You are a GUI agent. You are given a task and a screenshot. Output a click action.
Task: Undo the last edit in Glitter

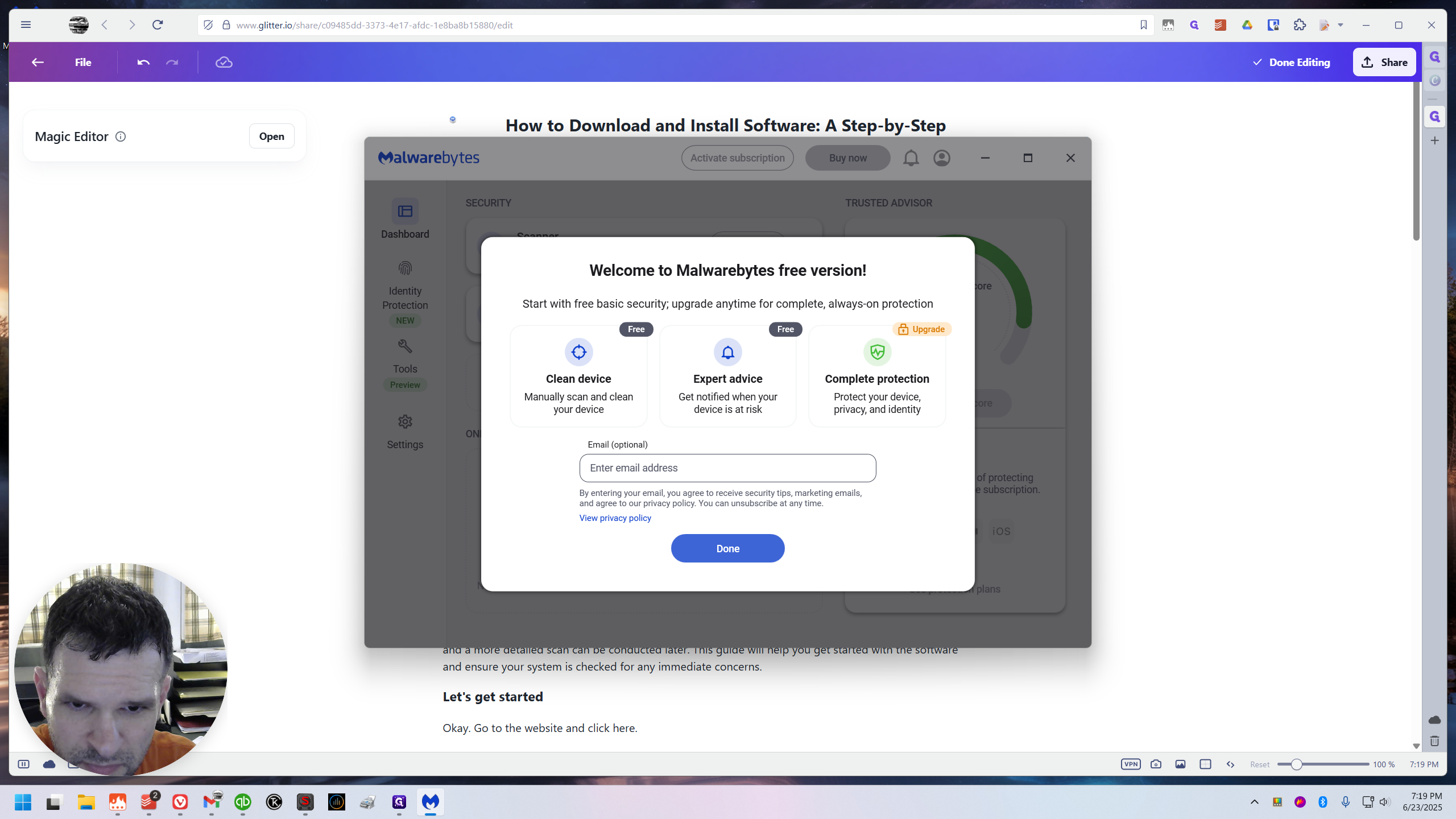pyautogui.click(x=143, y=62)
